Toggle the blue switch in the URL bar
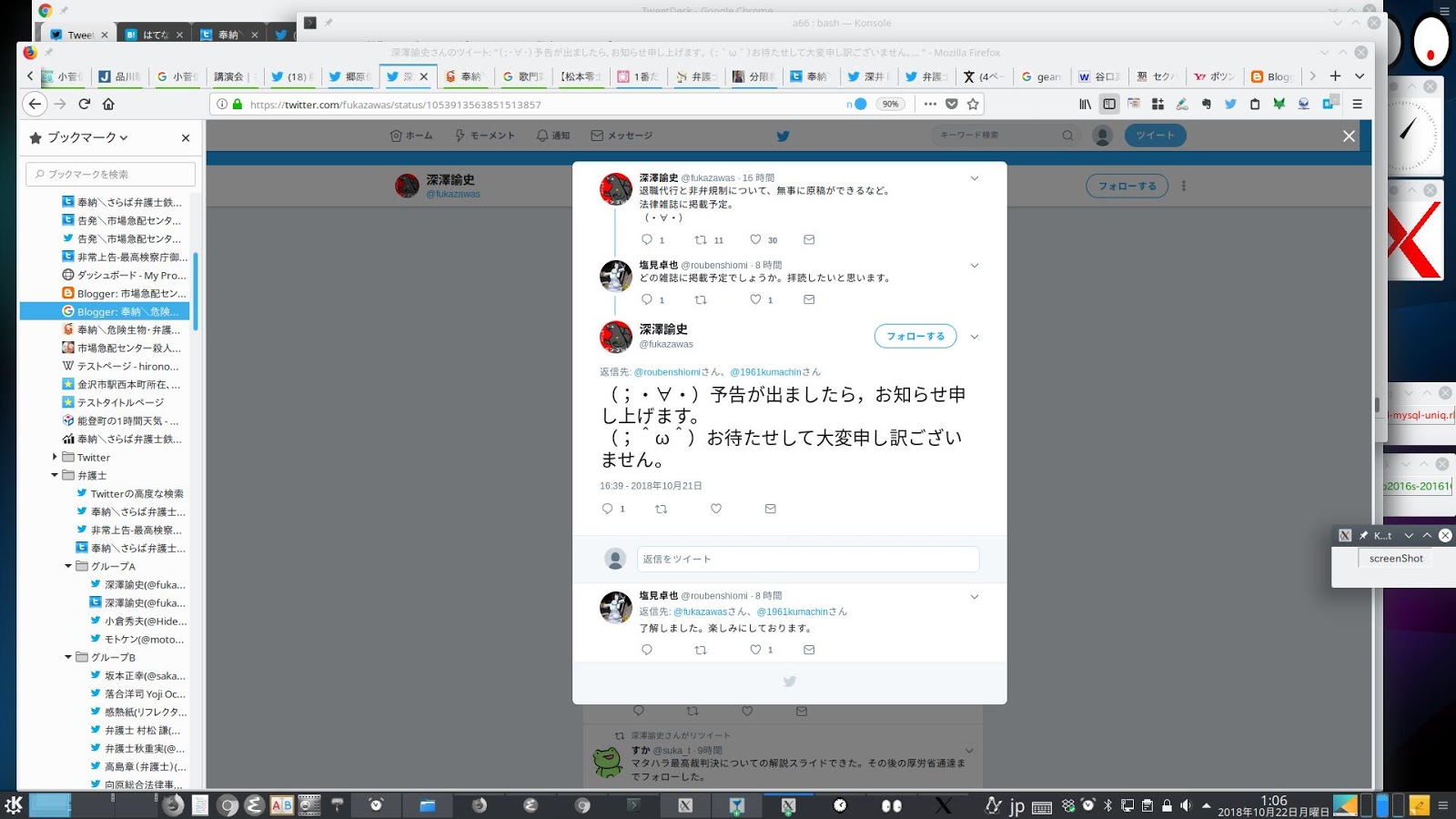1456x819 pixels. [856, 104]
